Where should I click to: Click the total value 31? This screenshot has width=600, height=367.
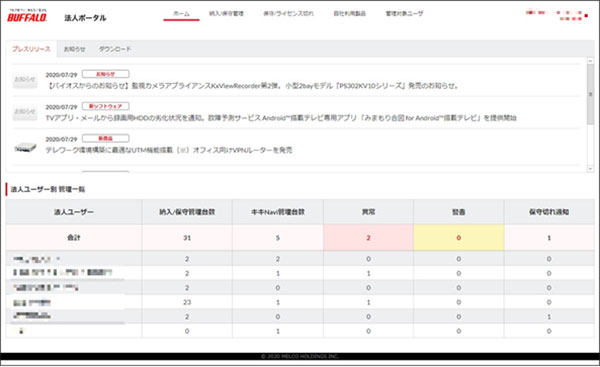pos(187,238)
